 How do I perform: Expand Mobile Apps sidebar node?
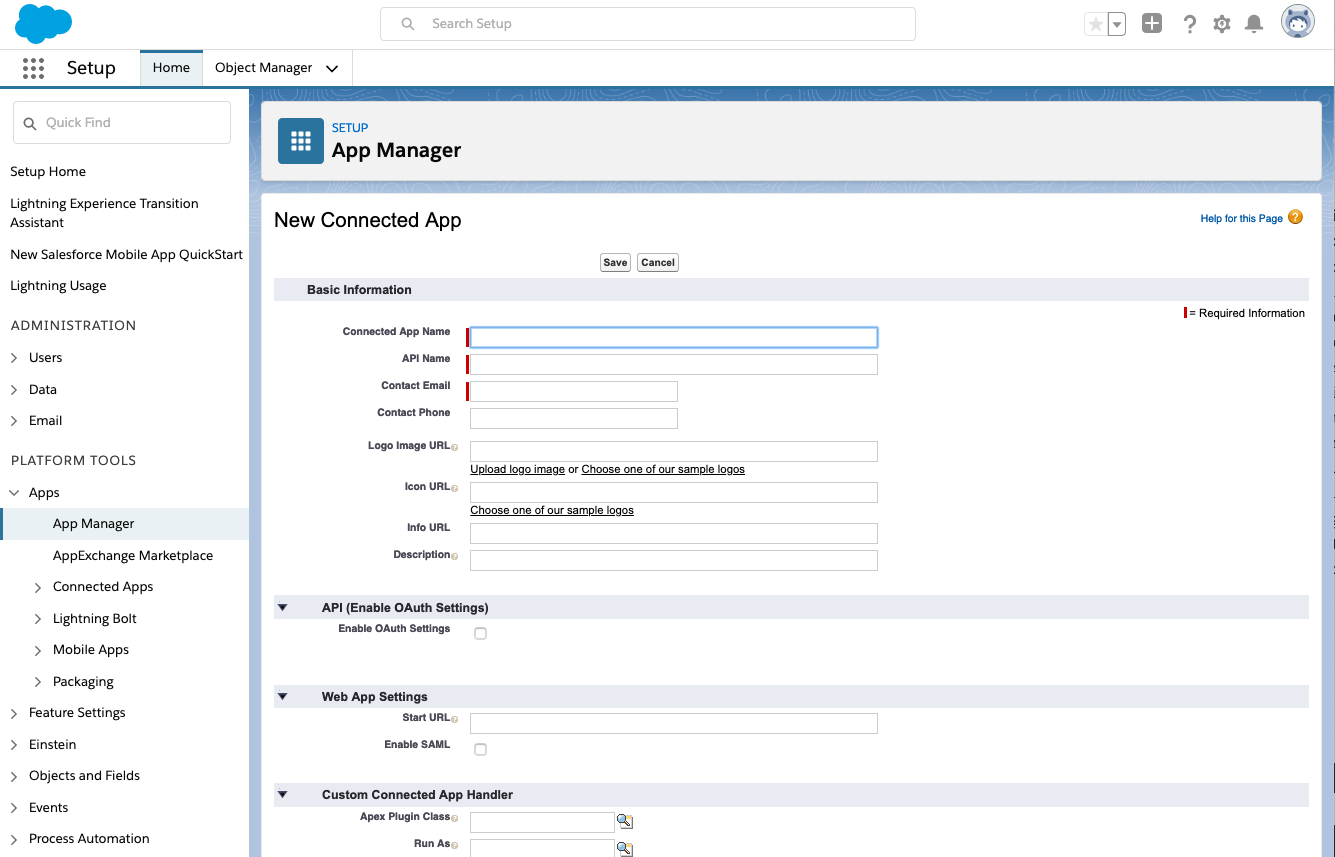(38, 650)
